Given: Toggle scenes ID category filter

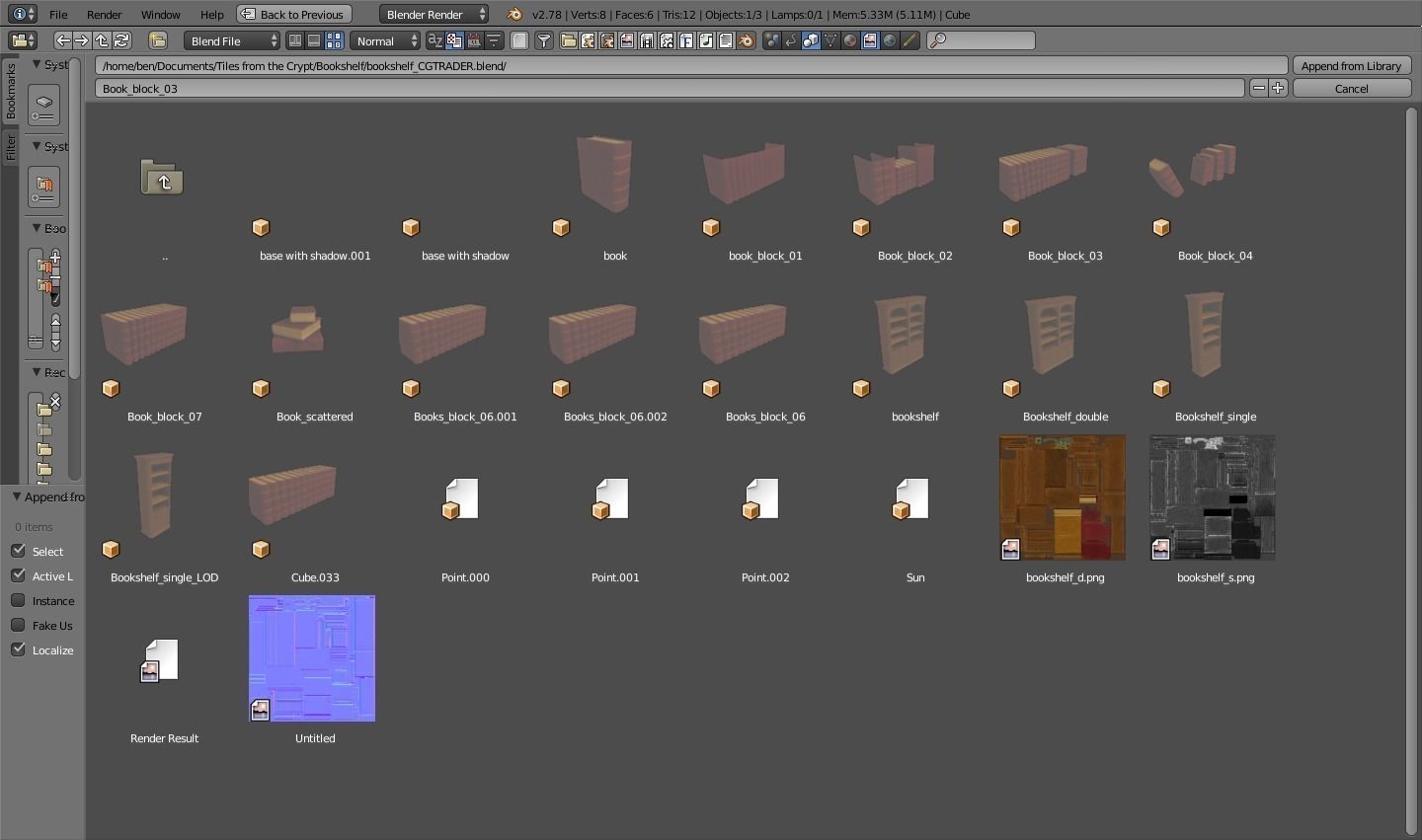Looking at the screenshot, I should (x=771, y=40).
